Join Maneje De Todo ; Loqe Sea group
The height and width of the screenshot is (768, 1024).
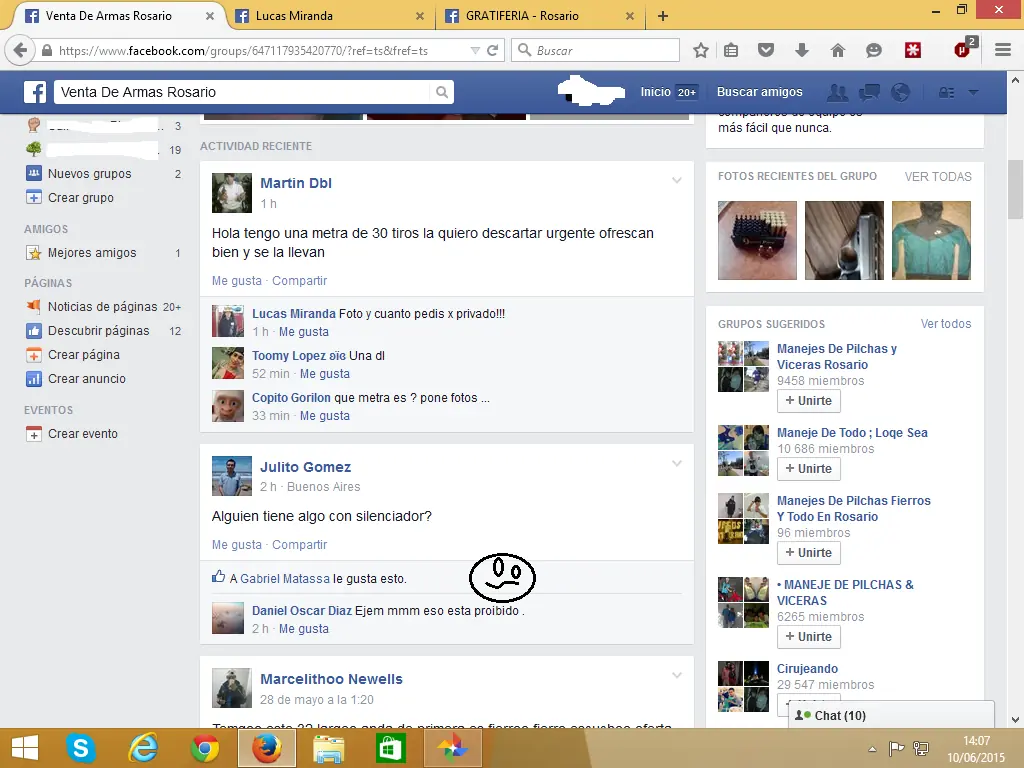coord(808,468)
